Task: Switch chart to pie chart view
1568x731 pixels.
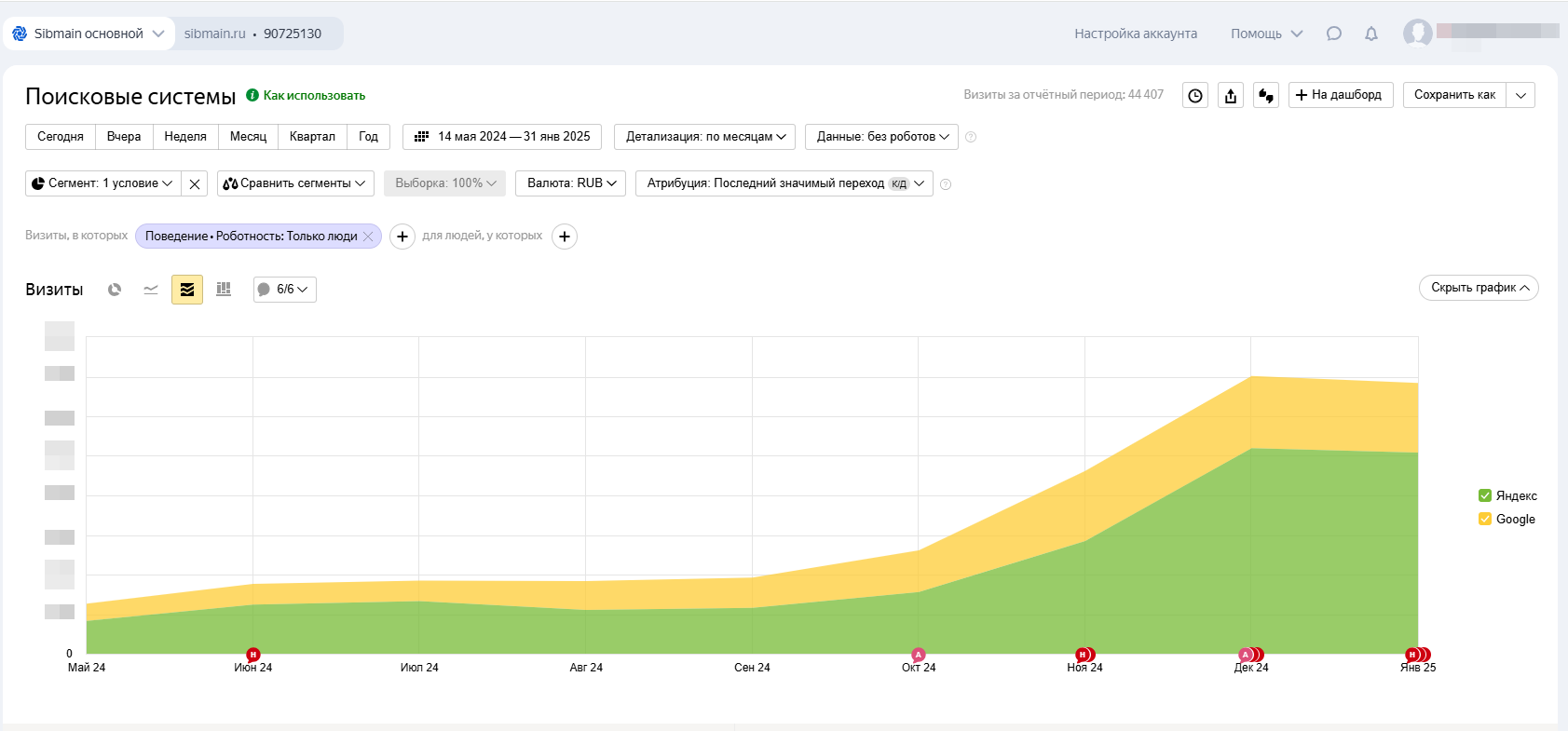Action: pos(115,290)
